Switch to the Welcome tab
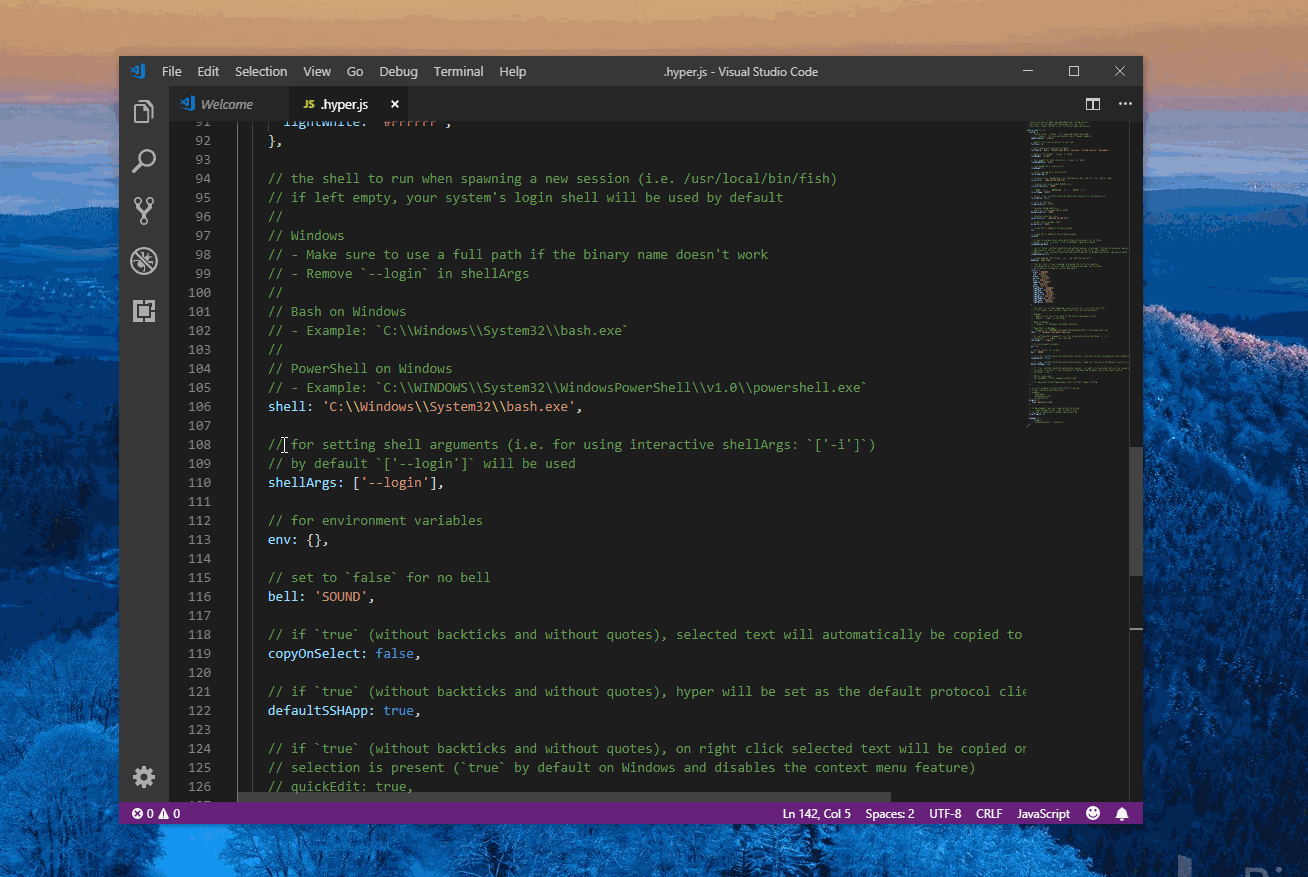 click(228, 103)
